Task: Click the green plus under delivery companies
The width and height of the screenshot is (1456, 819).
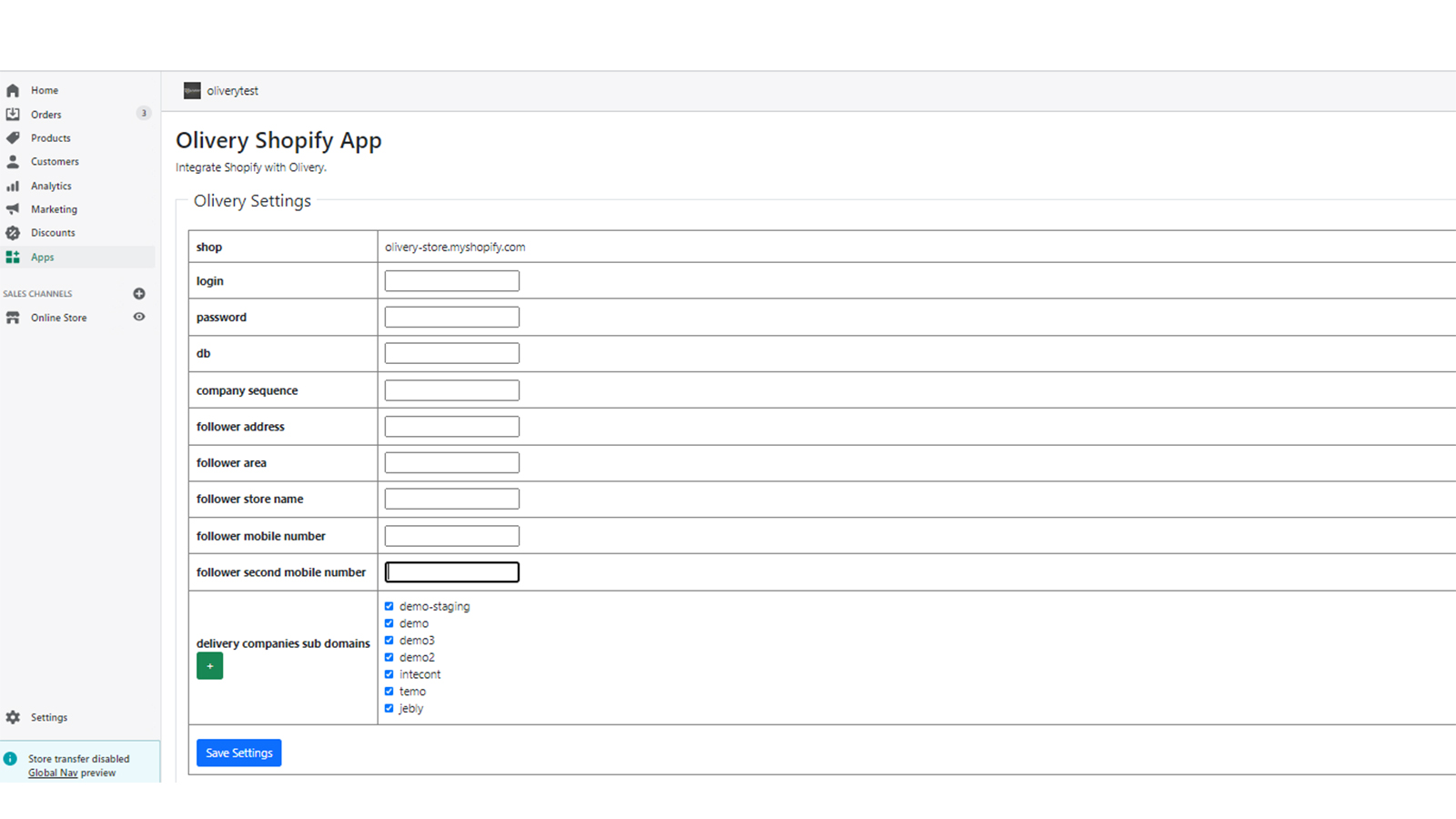Action: 209,665
